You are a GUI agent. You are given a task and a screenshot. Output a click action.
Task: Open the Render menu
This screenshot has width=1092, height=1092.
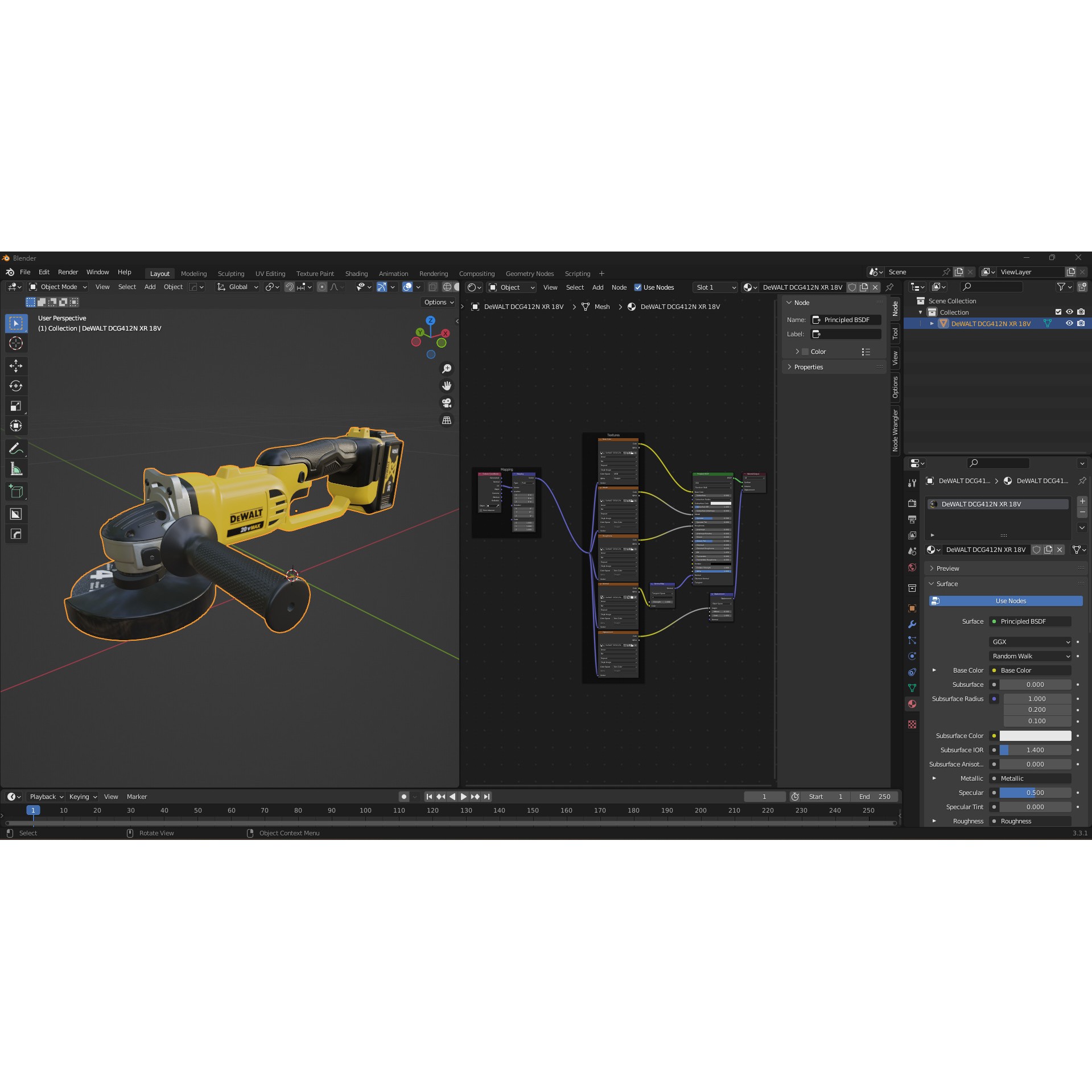(68, 272)
